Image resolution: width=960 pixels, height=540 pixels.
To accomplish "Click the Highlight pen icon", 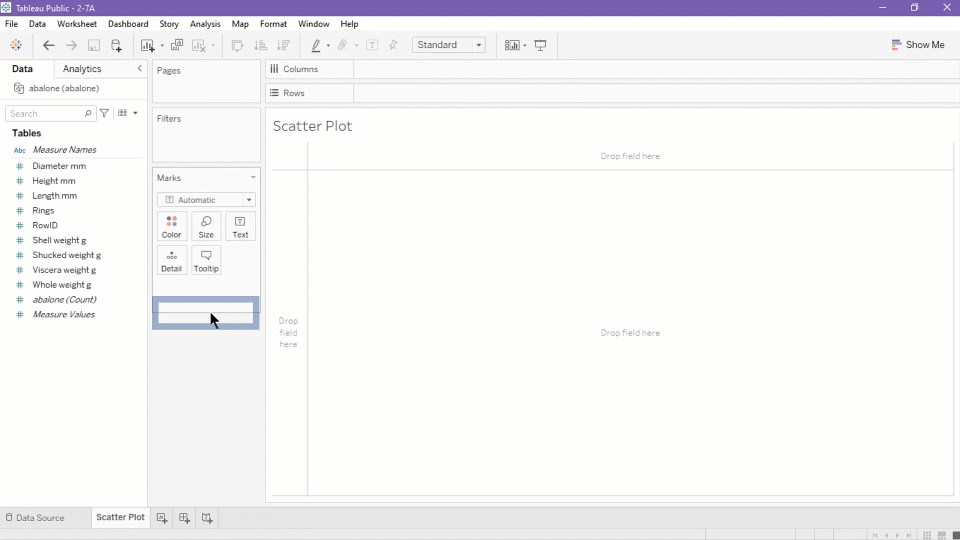I will tap(316, 45).
